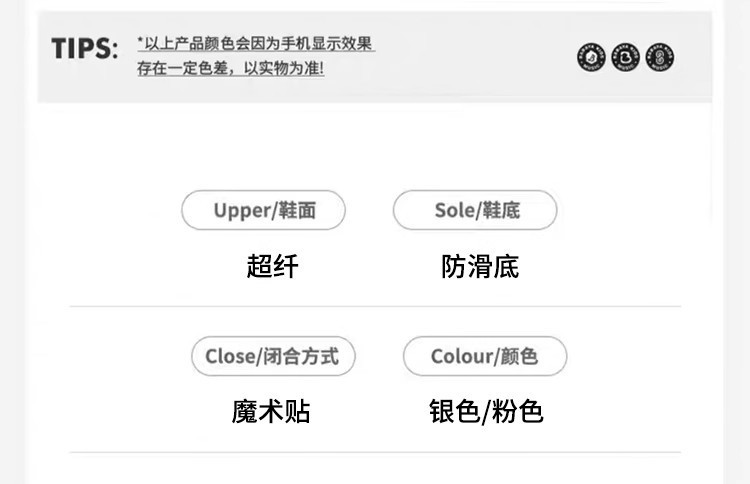Select the 超纤 upper material text
Screen dimensions: 750x484
(272, 266)
